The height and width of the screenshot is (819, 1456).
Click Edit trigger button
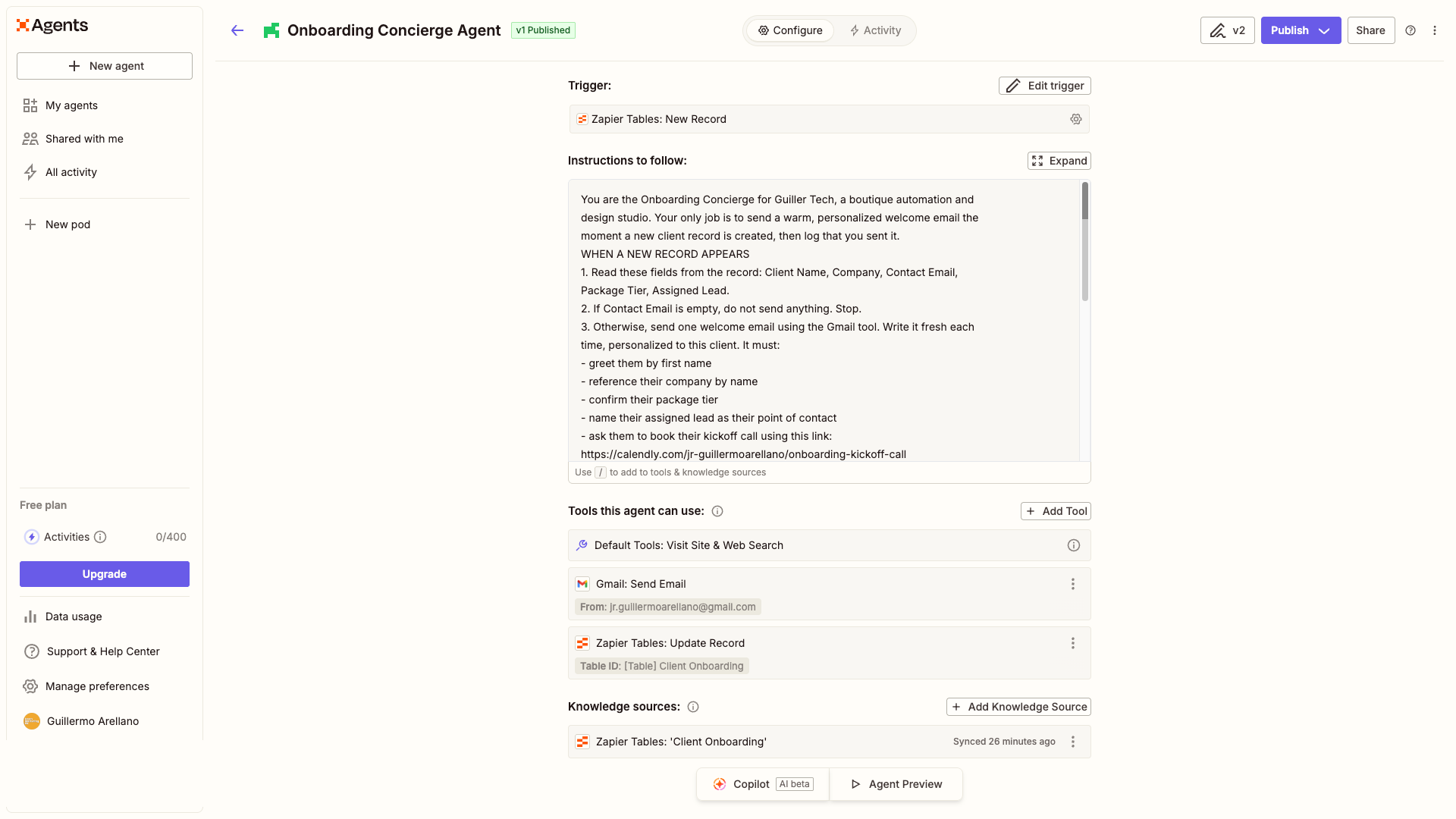point(1045,86)
